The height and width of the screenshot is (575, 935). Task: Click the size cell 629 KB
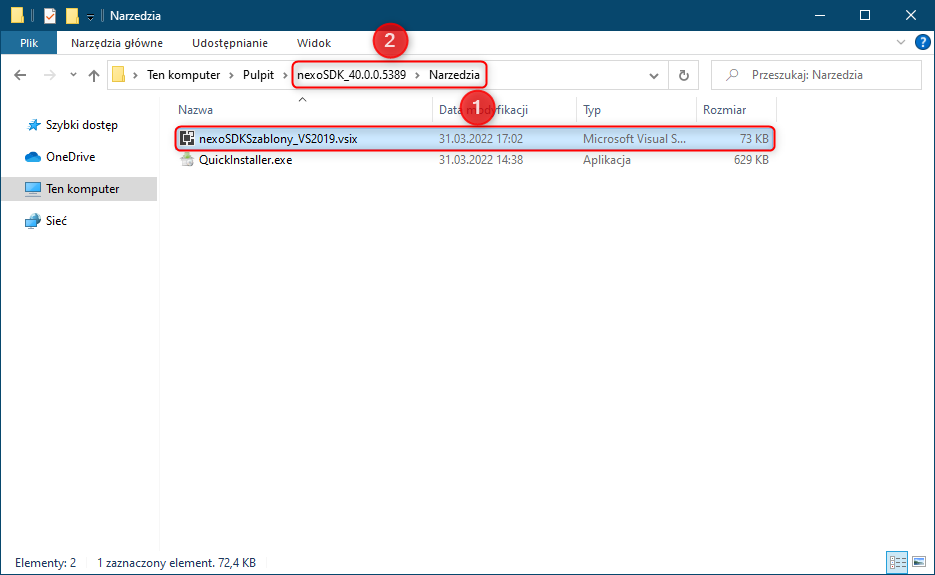point(751,160)
